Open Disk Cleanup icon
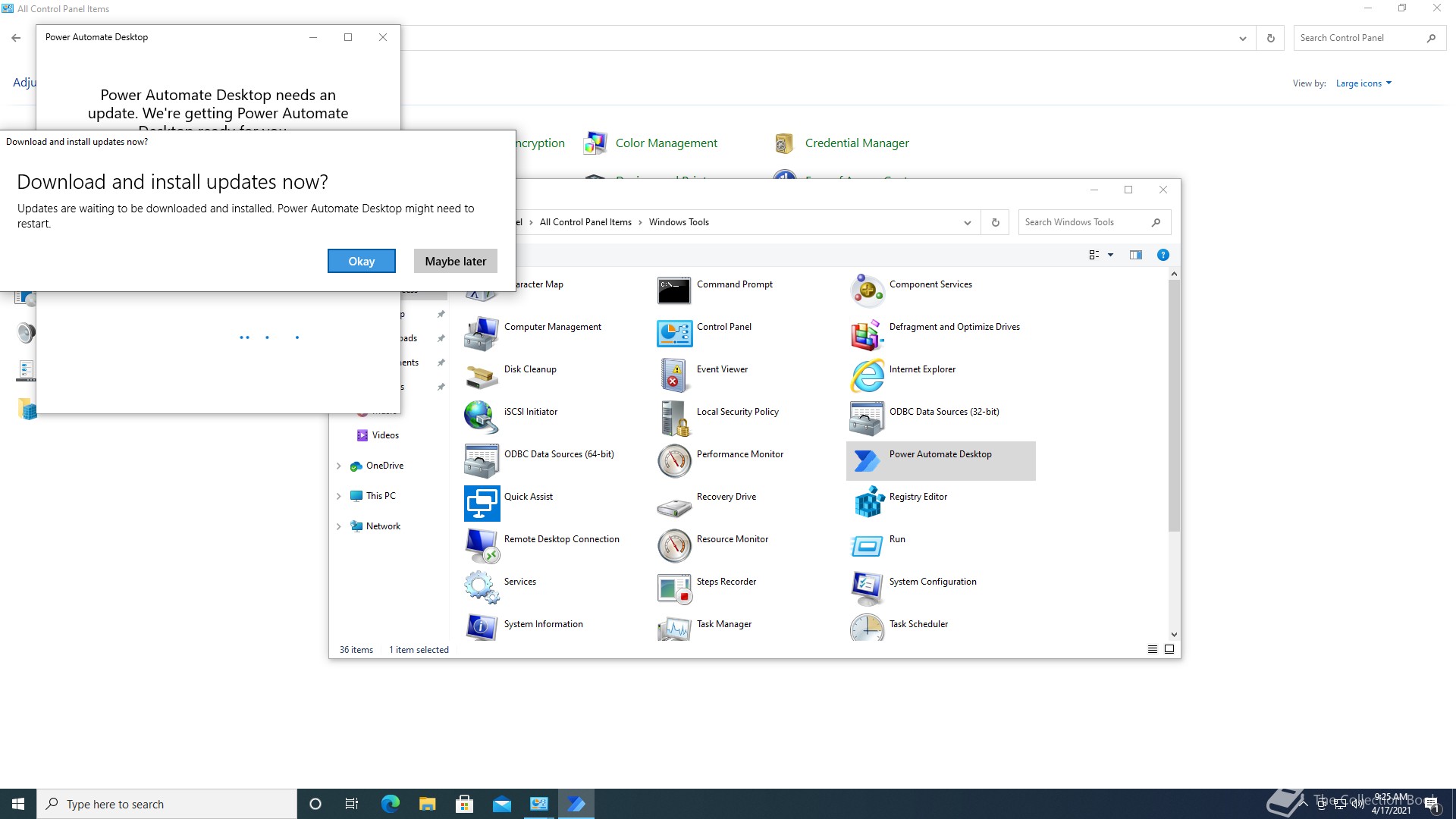 pyautogui.click(x=482, y=375)
